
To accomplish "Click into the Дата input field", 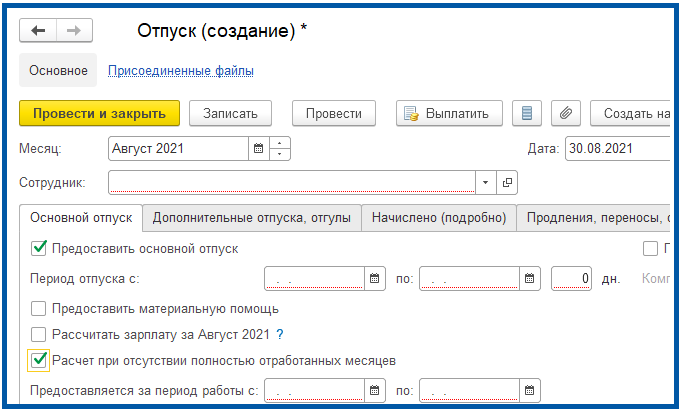I will click(615, 149).
